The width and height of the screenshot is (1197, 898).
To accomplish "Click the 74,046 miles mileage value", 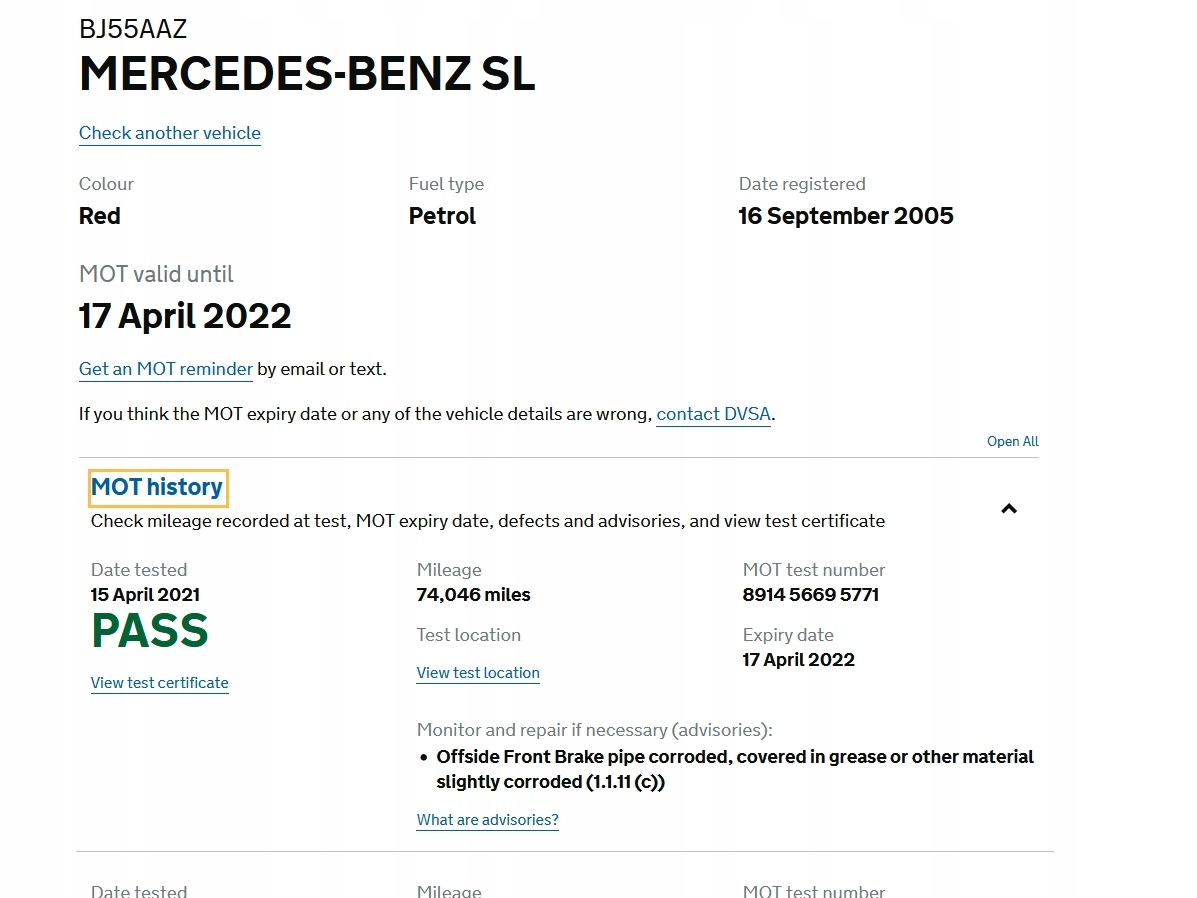I will point(473,595).
